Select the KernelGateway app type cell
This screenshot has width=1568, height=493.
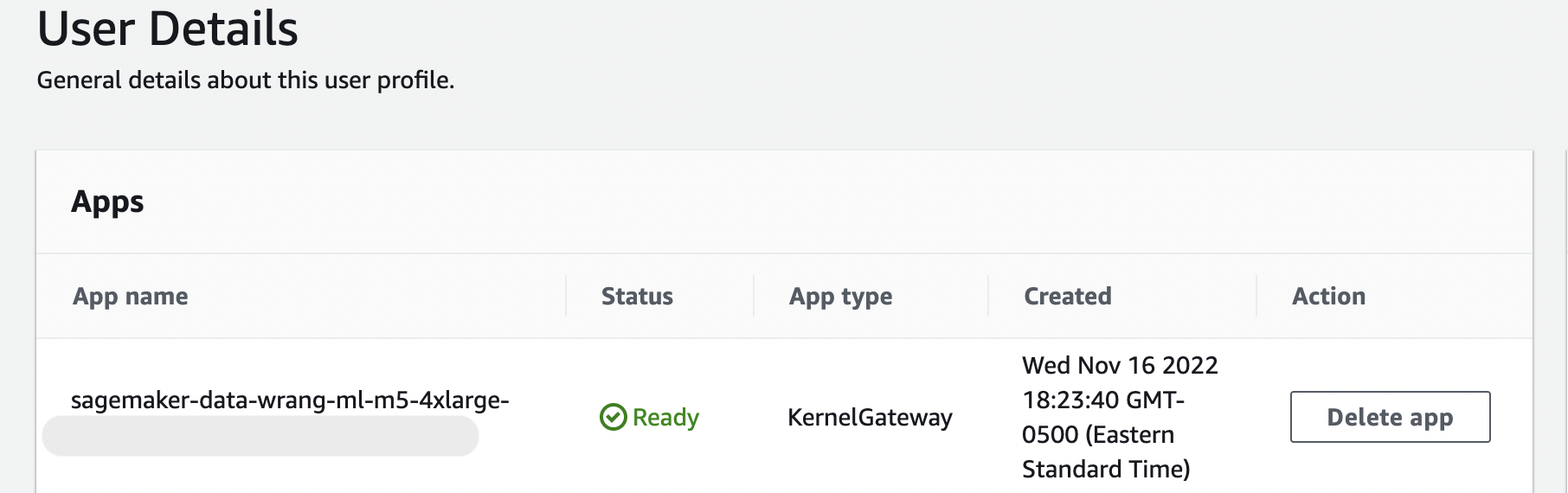pyautogui.click(x=870, y=417)
